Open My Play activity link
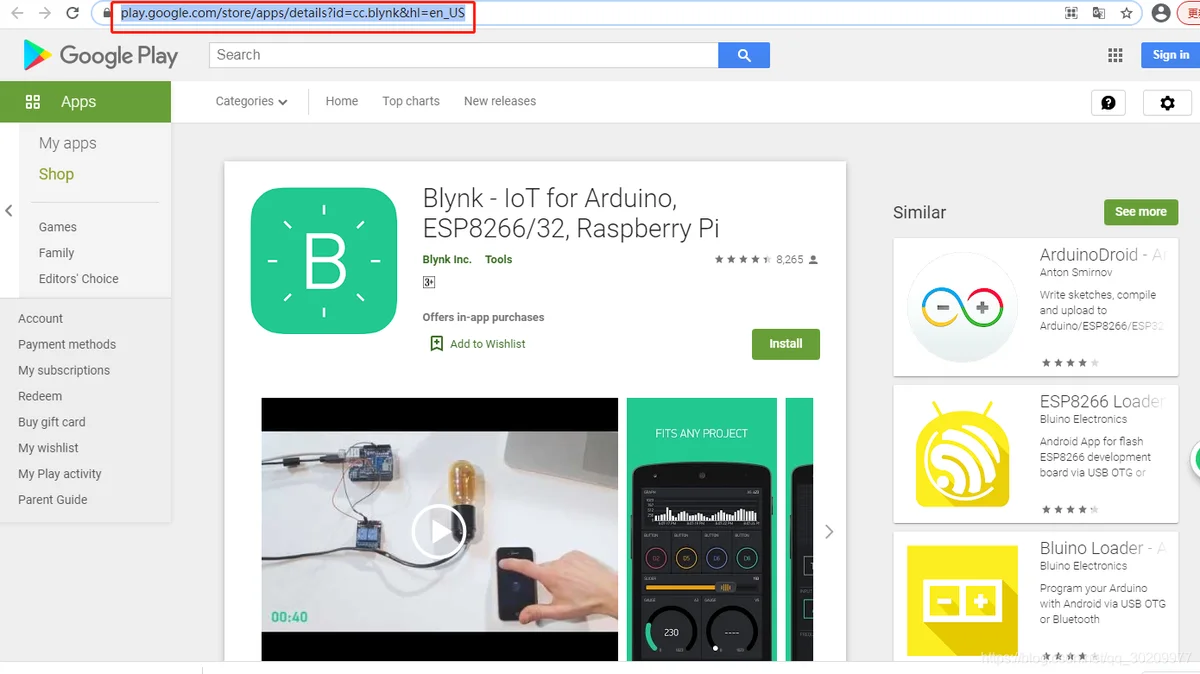 click(60, 474)
